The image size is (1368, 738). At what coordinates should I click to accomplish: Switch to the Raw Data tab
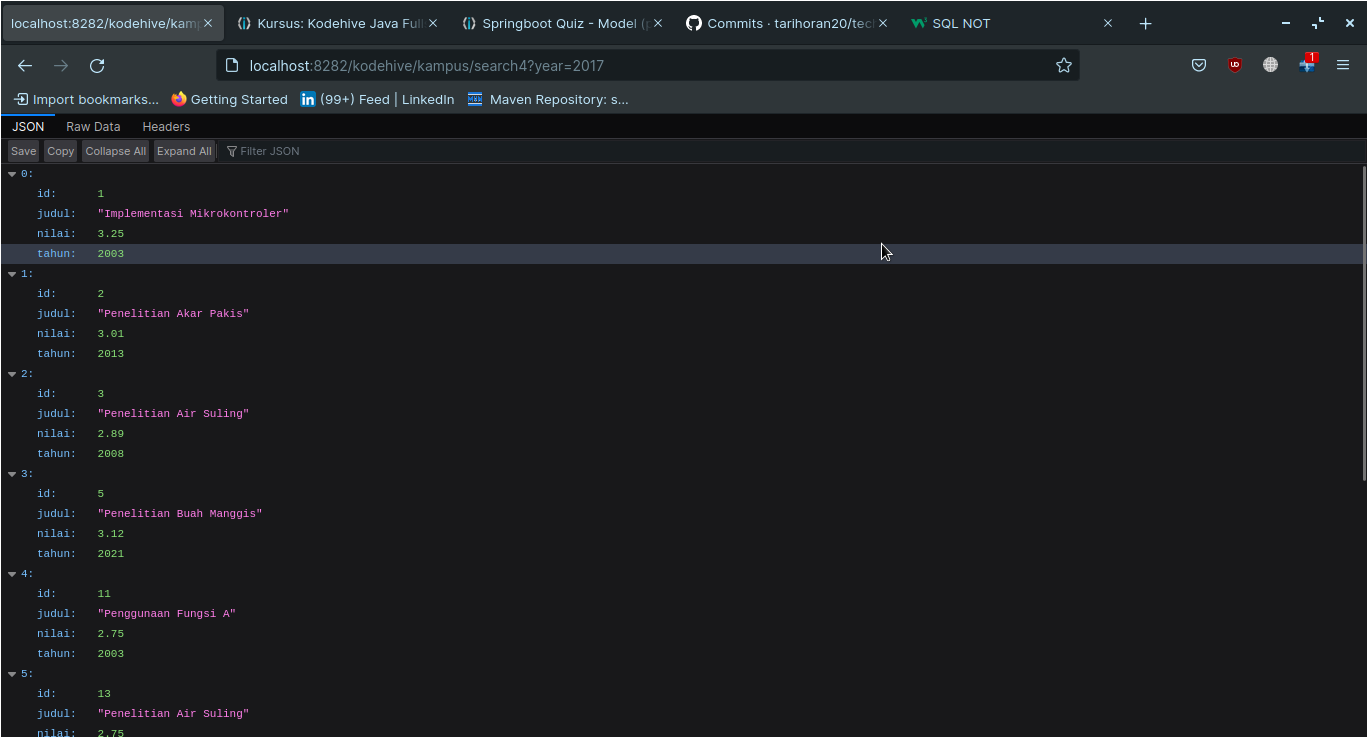[x=93, y=126]
